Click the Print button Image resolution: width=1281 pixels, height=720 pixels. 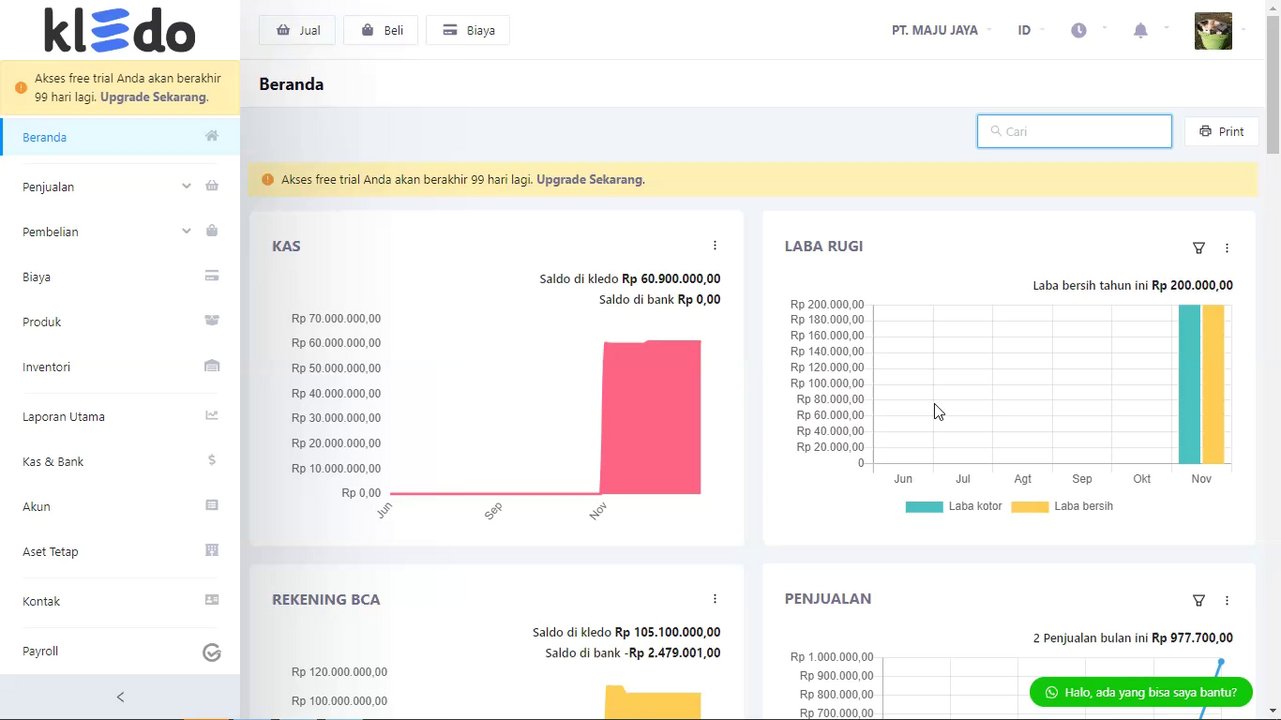pyautogui.click(x=1221, y=131)
